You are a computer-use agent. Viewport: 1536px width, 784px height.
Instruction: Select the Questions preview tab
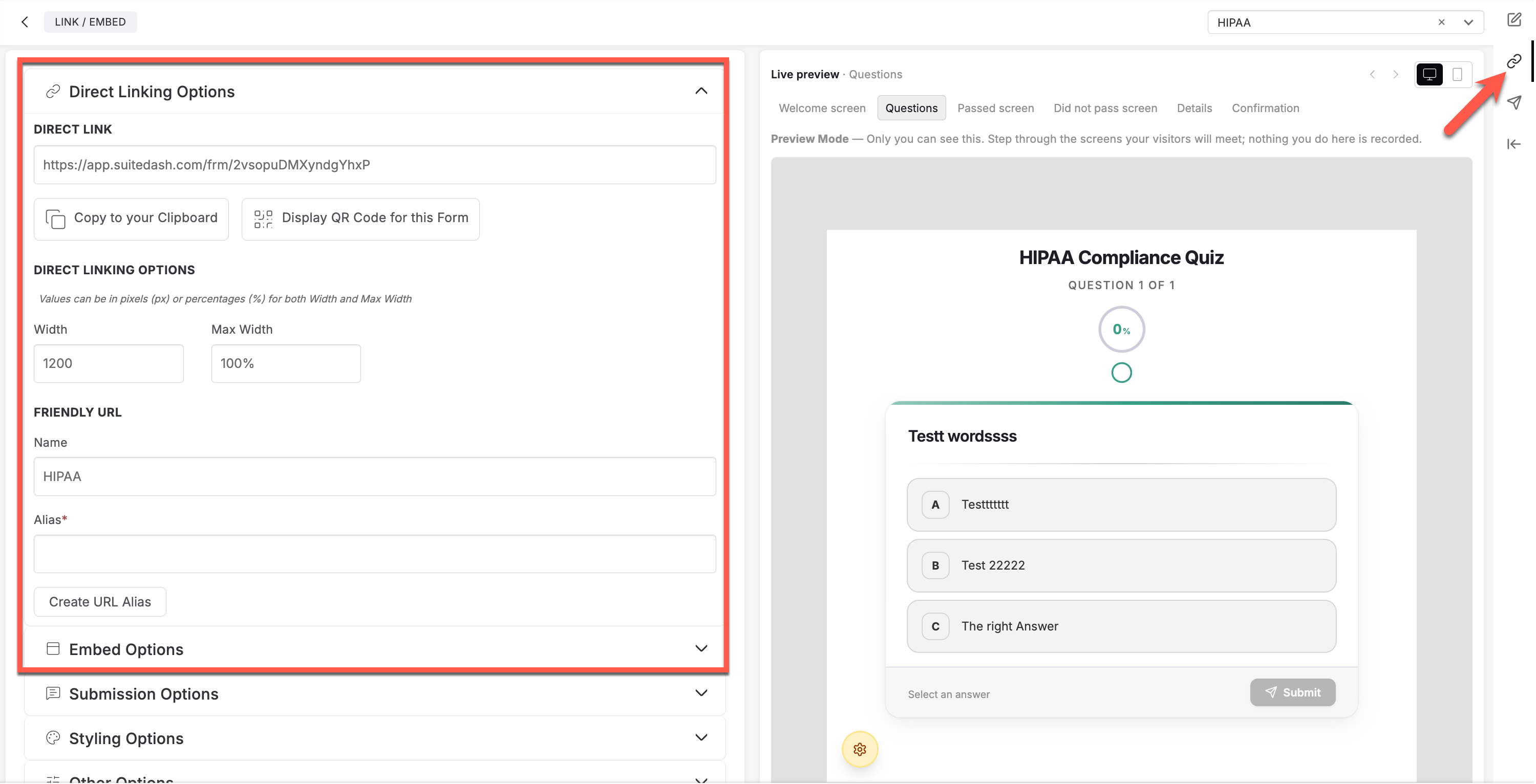(x=911, y=108)
